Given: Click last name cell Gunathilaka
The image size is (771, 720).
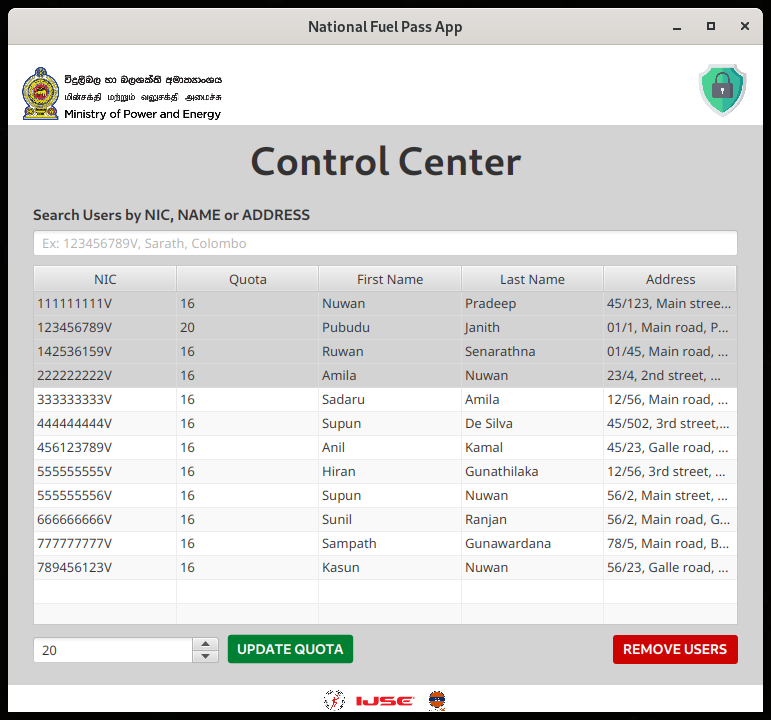Looking at the screenshot, I should (533, 472).
